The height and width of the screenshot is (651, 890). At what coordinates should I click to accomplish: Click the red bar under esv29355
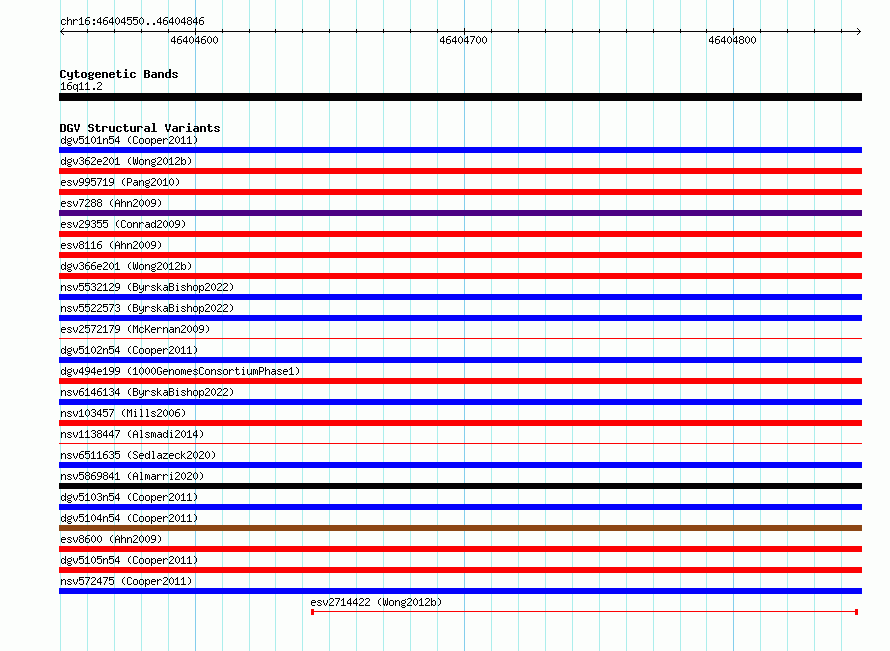460,234
